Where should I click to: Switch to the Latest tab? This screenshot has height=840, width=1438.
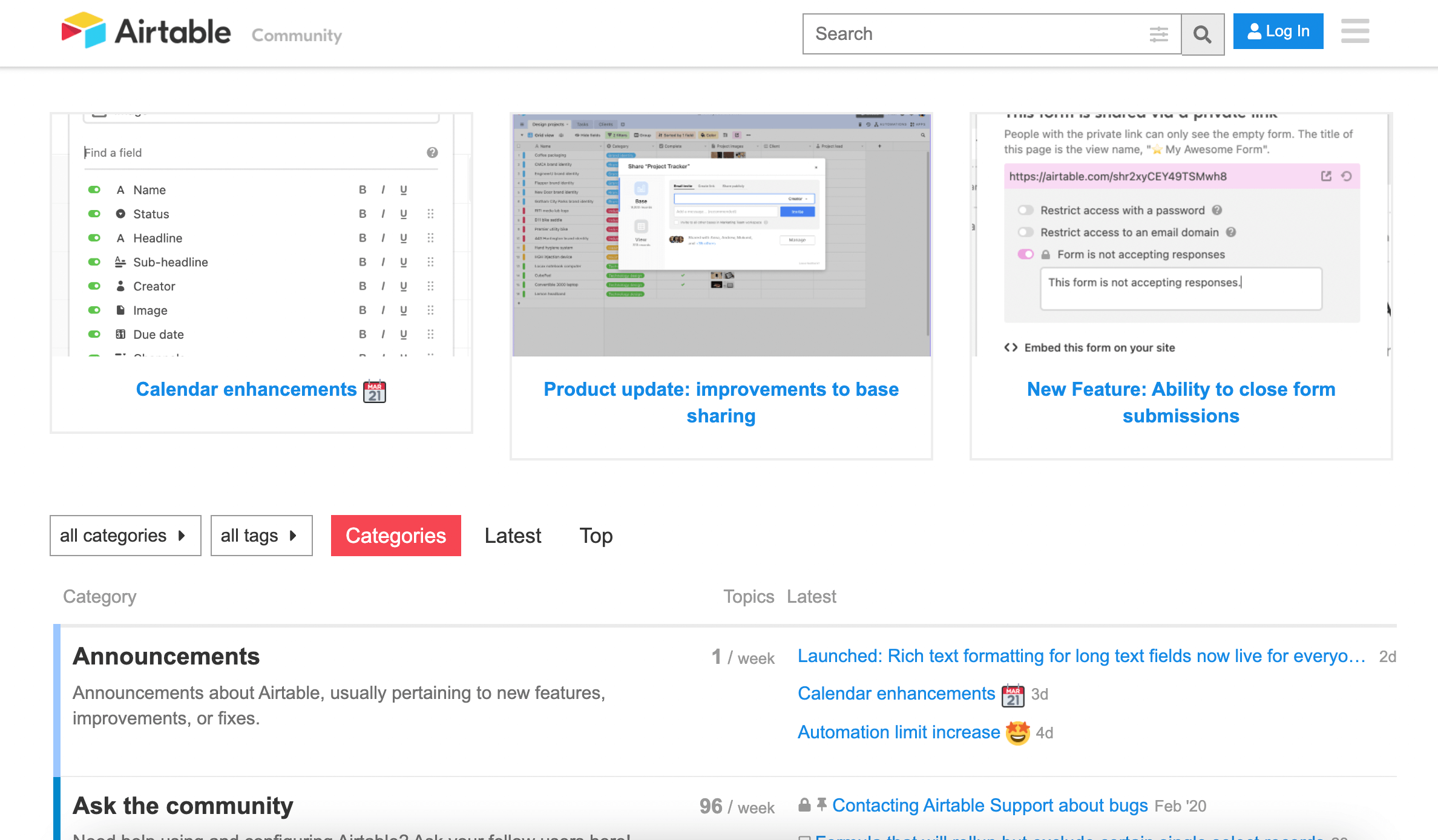tap(513, 536)
